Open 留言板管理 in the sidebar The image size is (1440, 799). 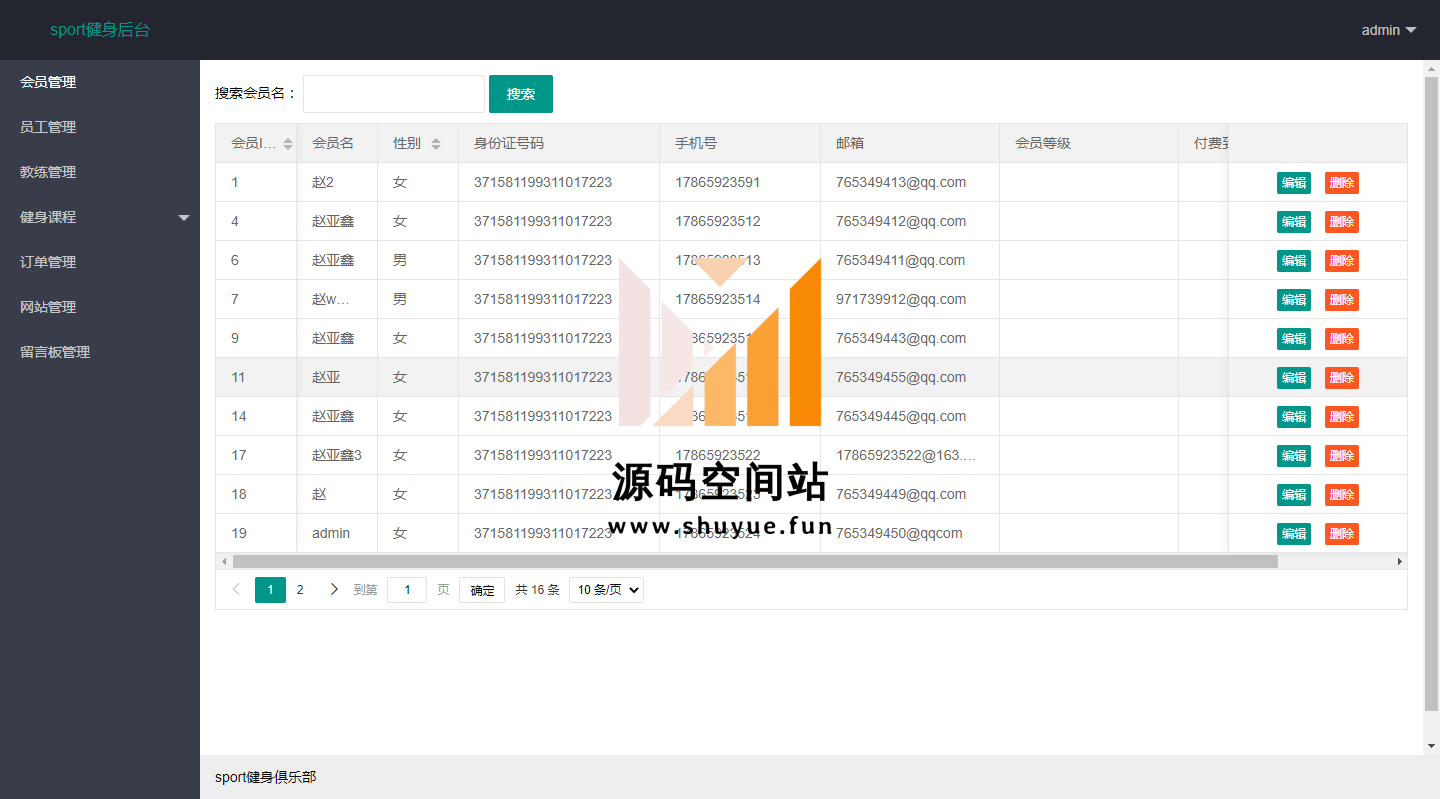100,352
